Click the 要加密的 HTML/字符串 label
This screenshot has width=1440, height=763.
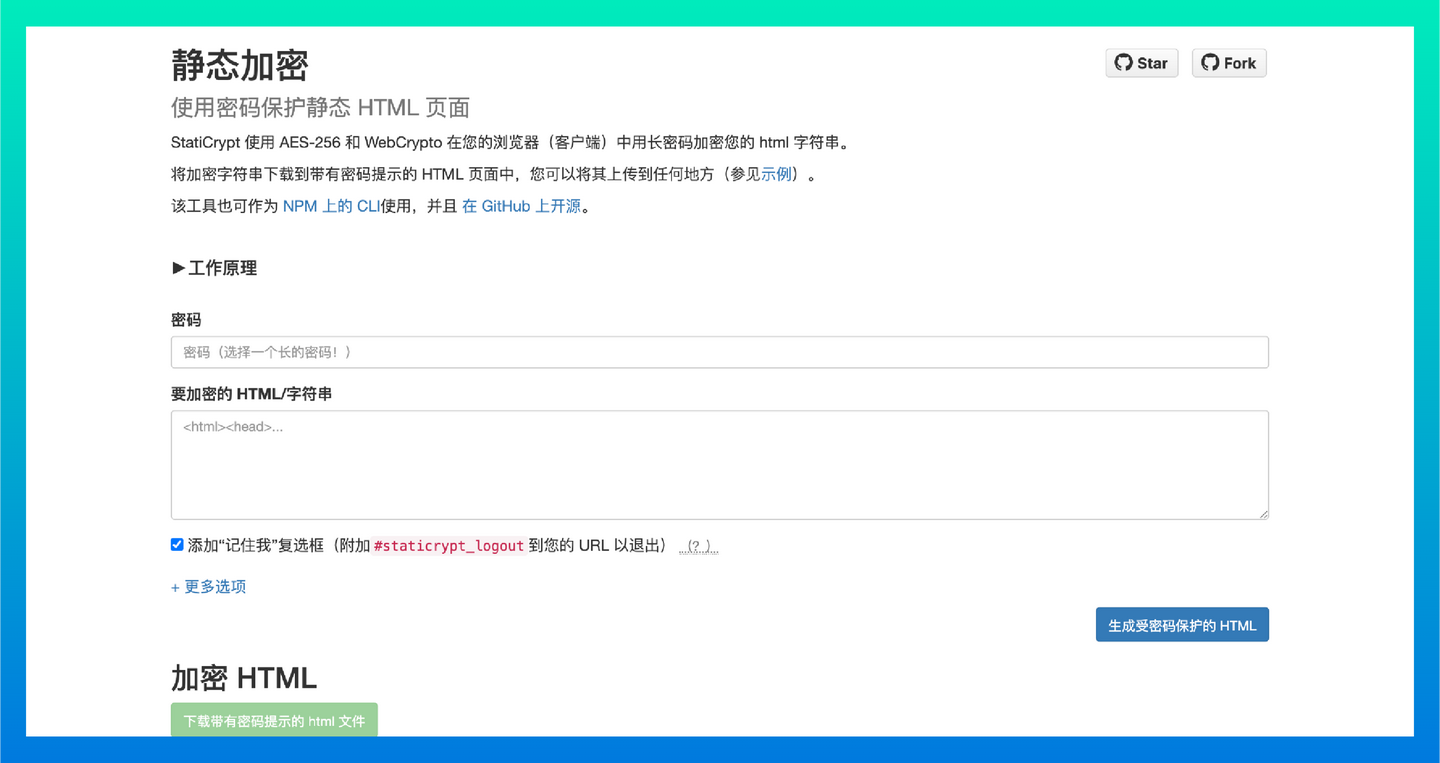251,394
